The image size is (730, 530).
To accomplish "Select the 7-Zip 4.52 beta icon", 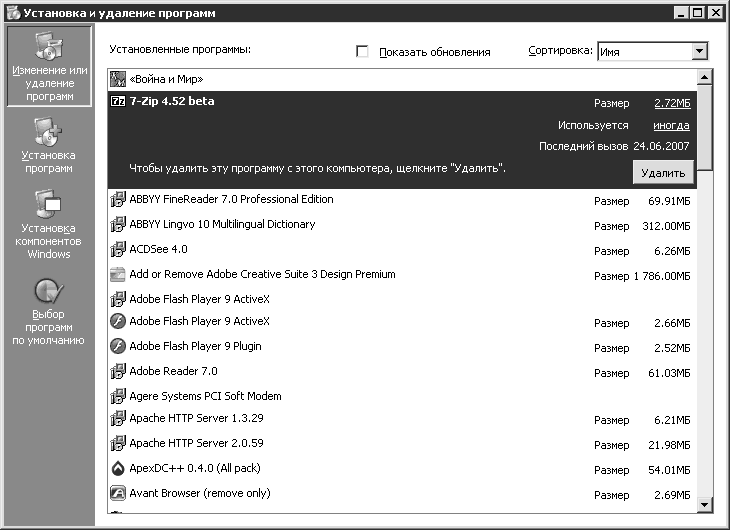I will click(x=118, y=101).
